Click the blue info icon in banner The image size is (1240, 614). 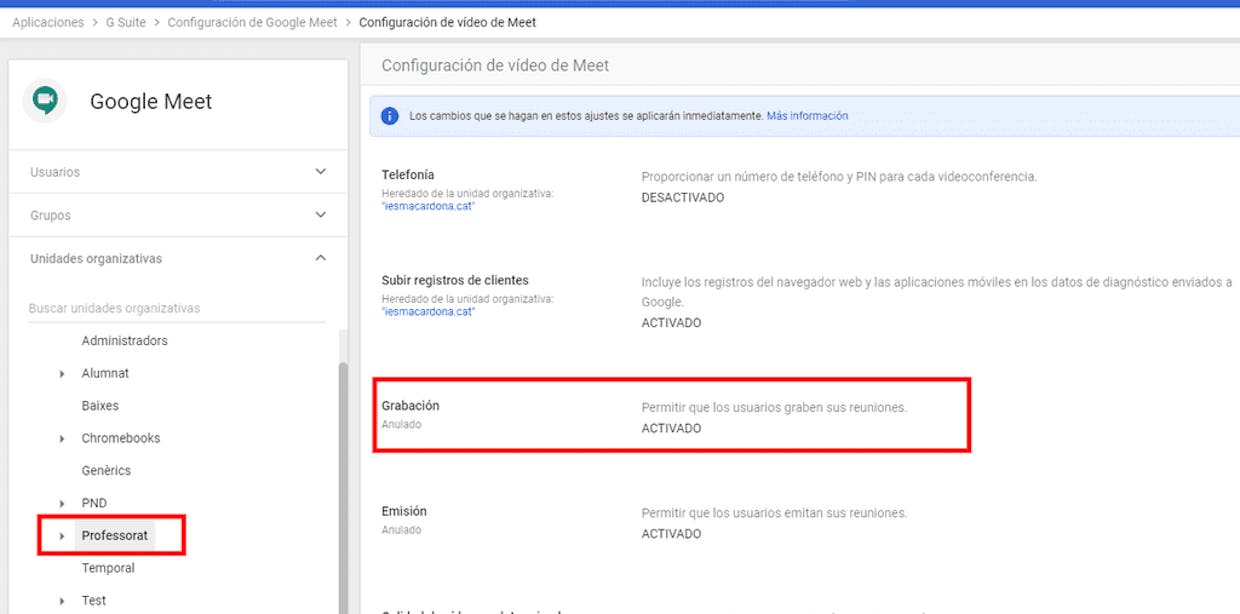click(390, 116)
